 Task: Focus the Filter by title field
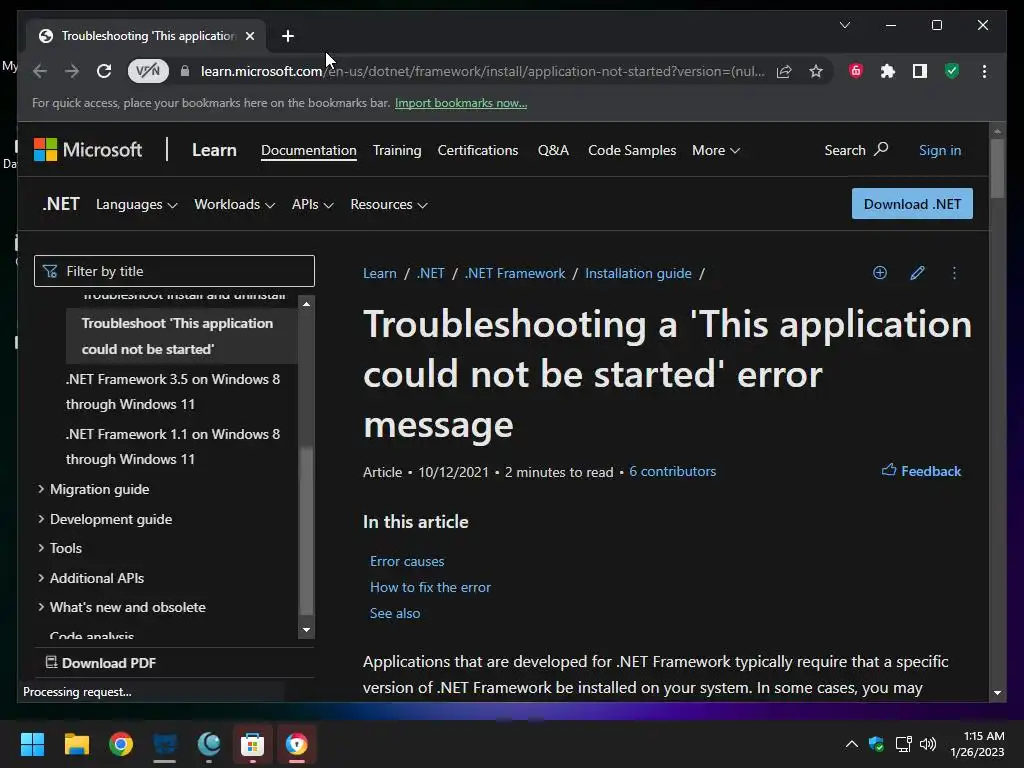point(174,271)
